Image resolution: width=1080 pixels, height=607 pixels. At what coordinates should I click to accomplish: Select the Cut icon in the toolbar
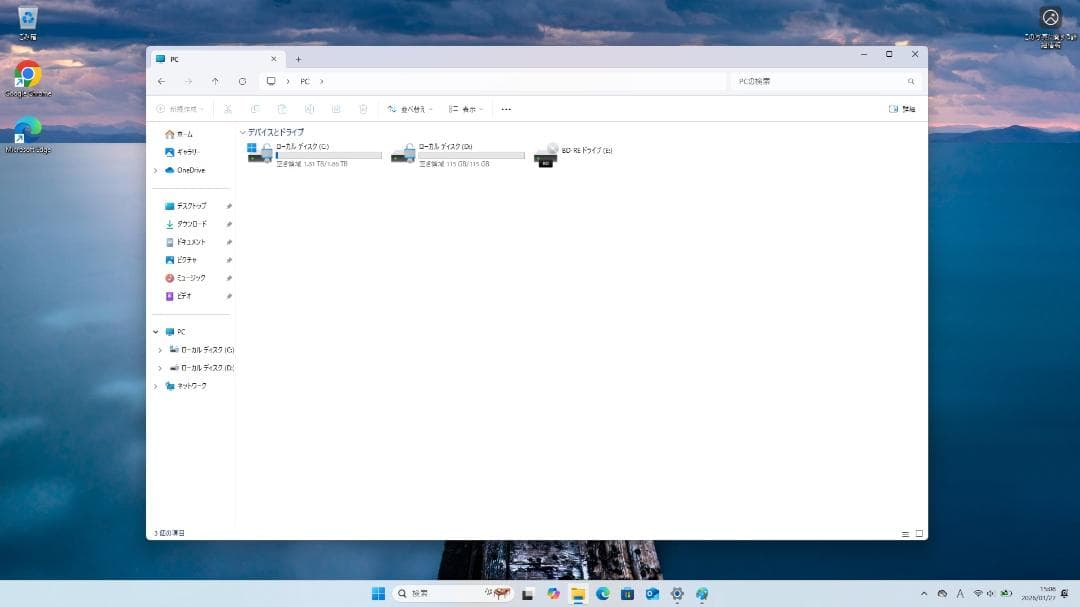[228, 109]
